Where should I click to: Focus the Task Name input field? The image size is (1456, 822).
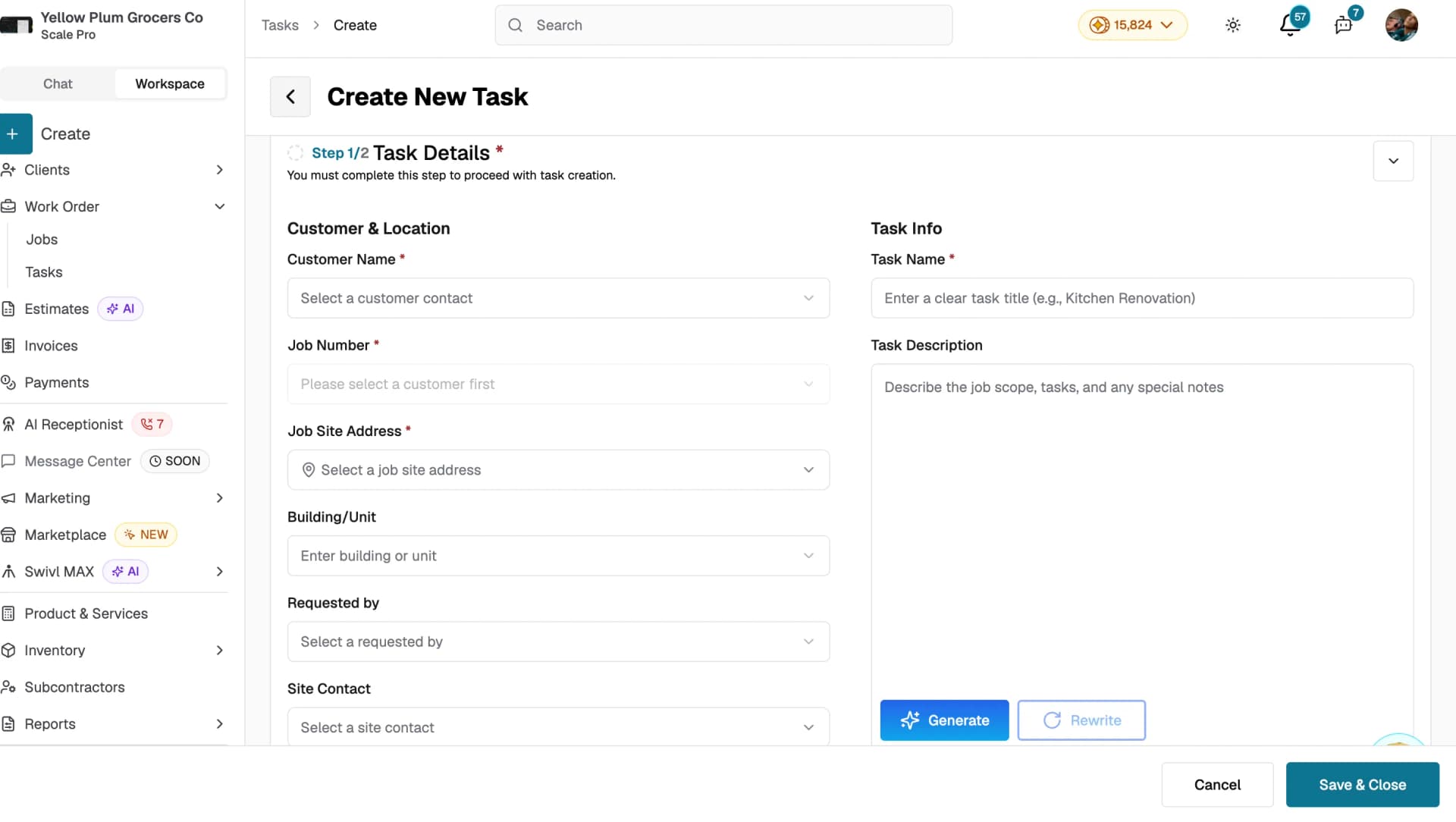(x=1142, y=298)
